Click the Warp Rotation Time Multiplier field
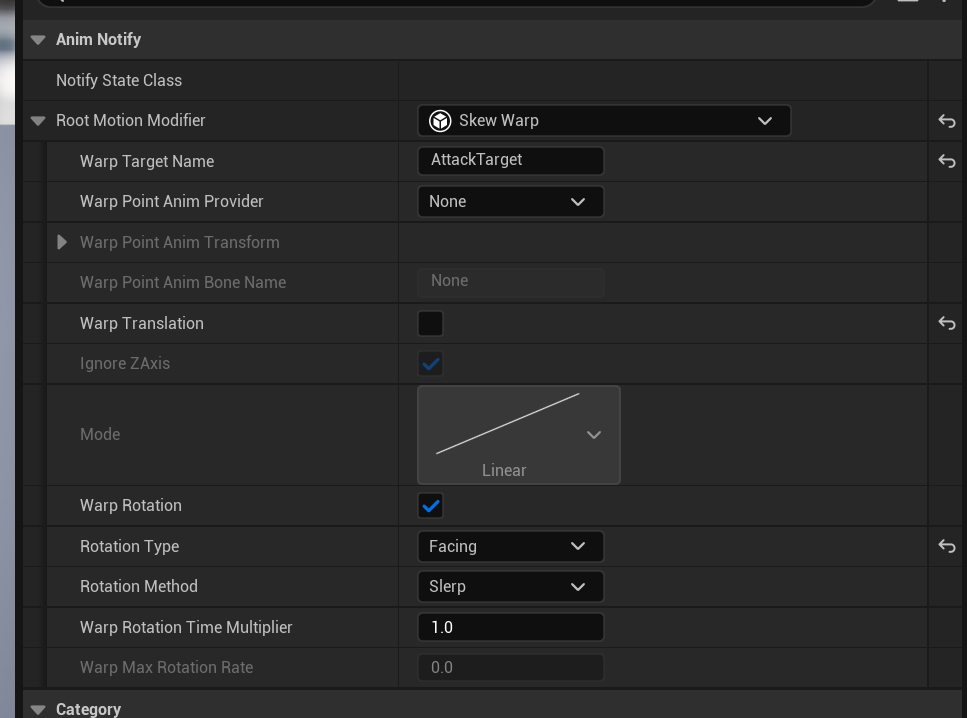The image size is (967, 718). point(510,627)
